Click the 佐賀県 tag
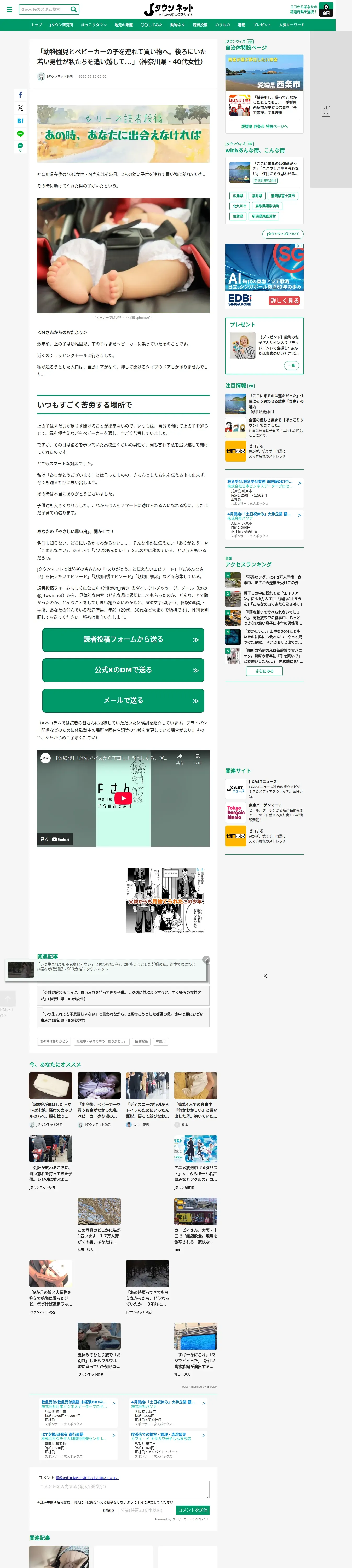The height and width of the screenshot is (1568, 352). (x=238, y=216)
